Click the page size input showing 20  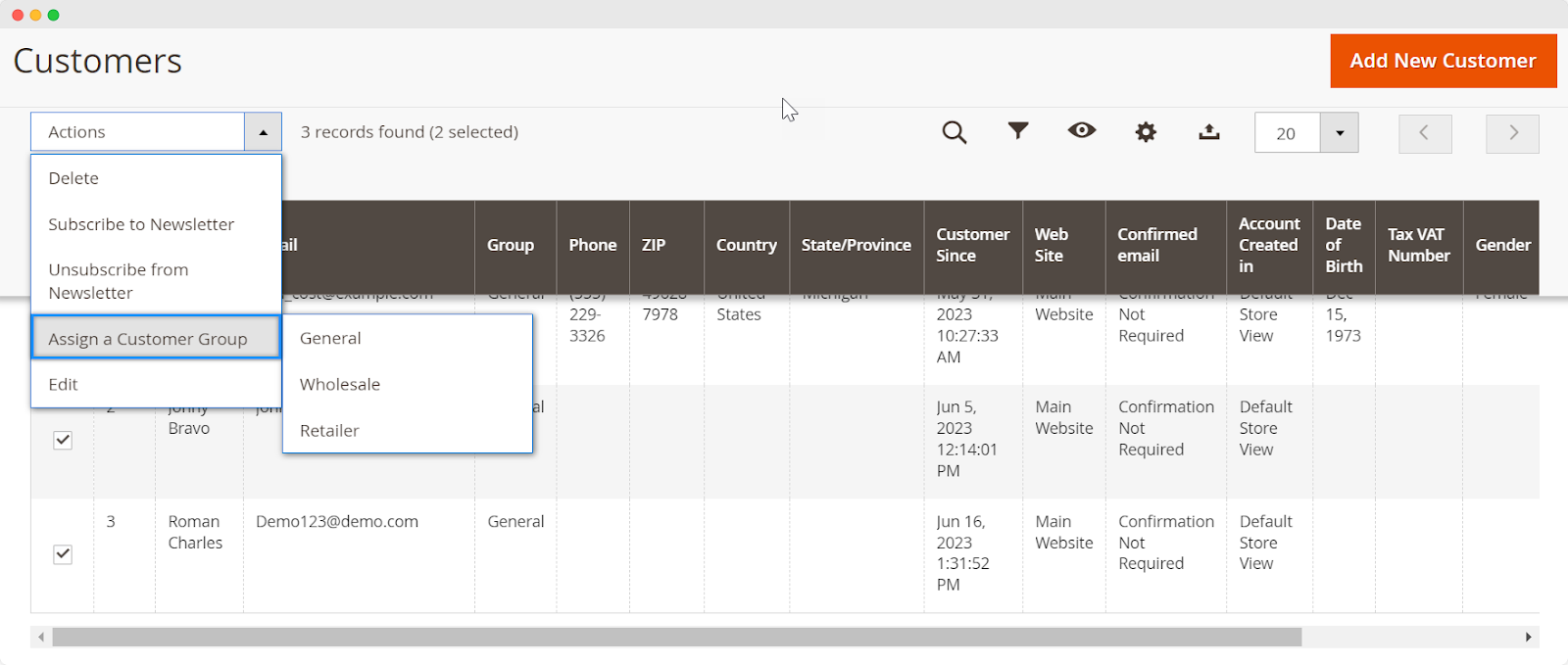(1287, 133)
